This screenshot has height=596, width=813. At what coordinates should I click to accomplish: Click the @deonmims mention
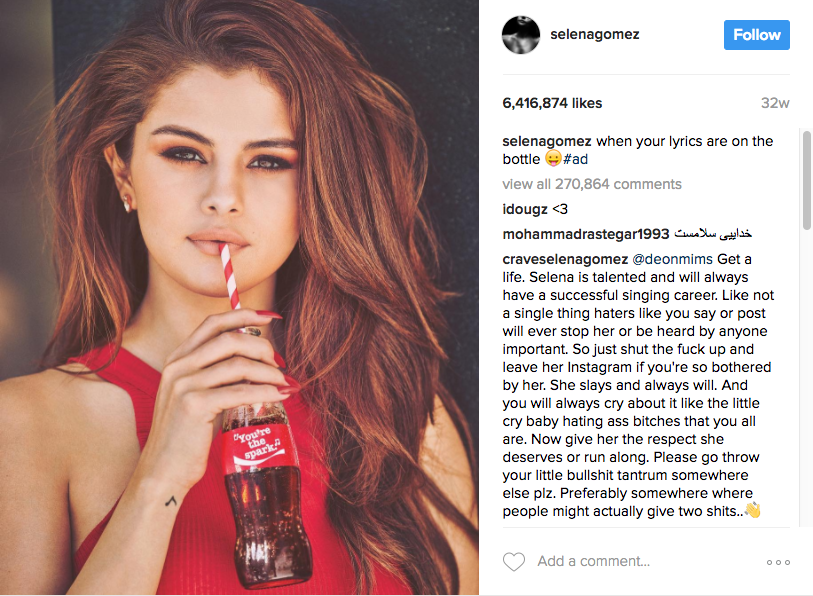point(672,259)
